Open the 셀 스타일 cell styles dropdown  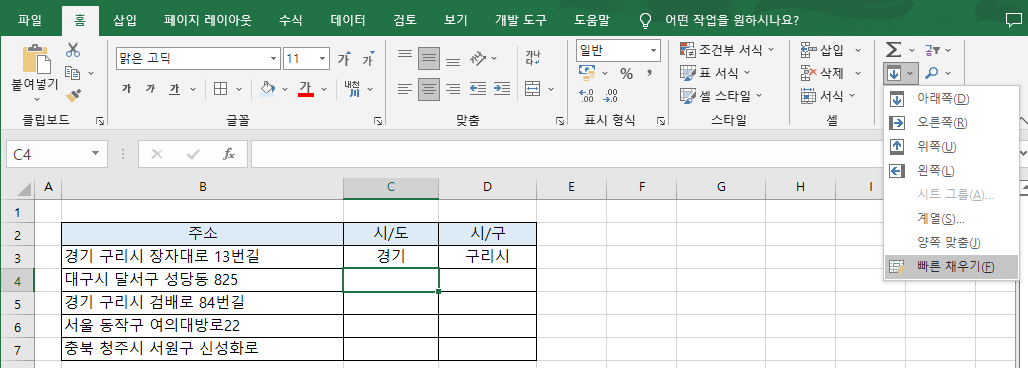(x=721, y=96)
